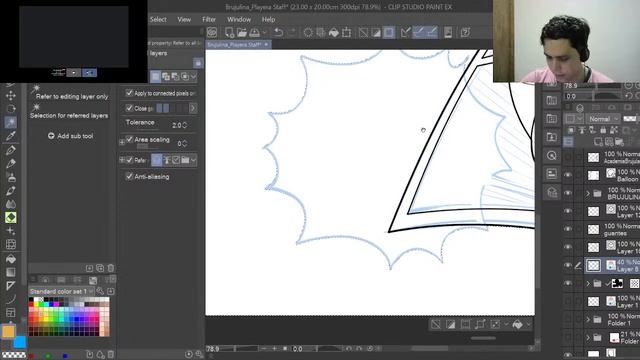Click the Snap to ruler icon
Screen dimensions: 640x360
click(405, 32)
